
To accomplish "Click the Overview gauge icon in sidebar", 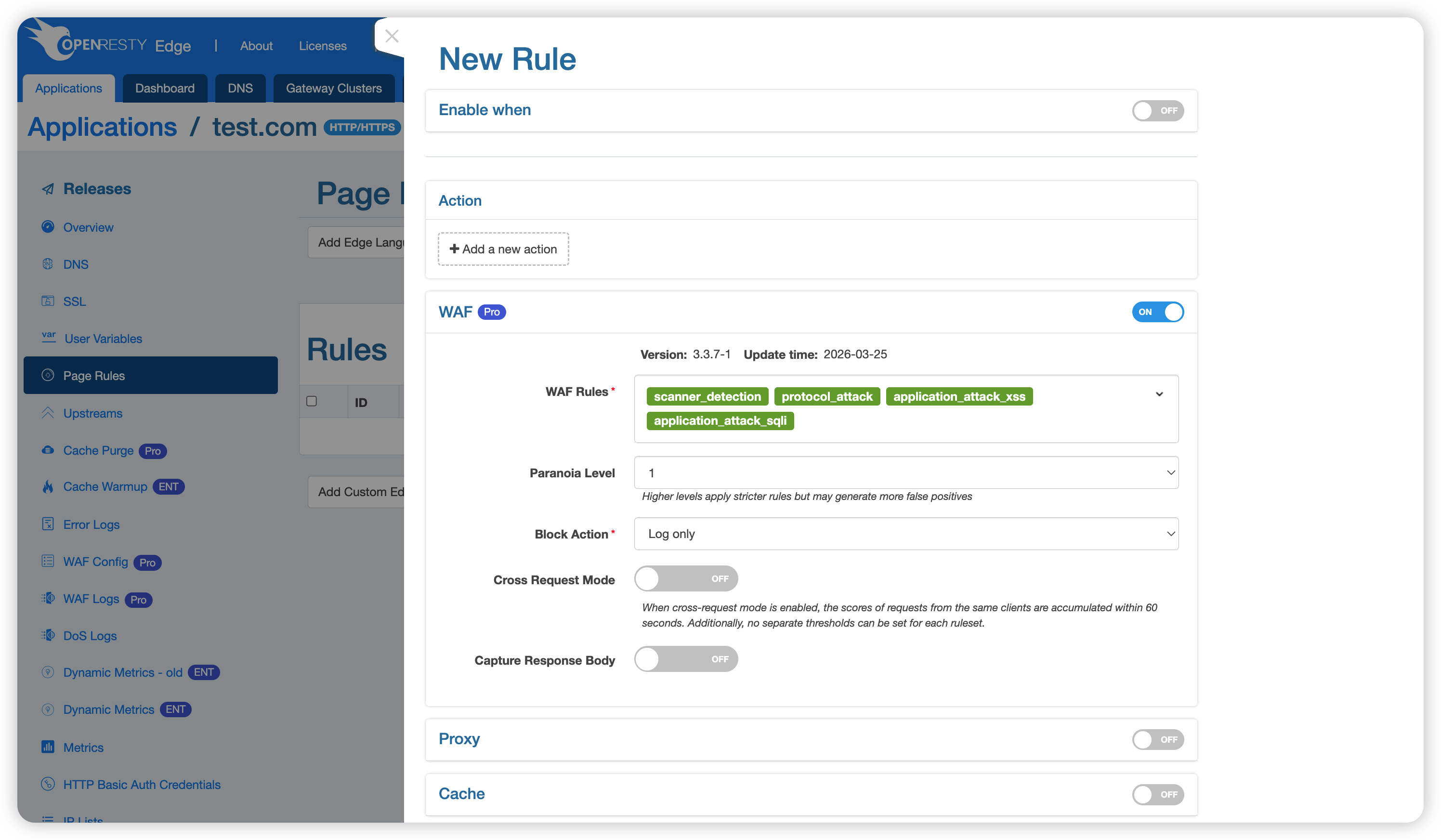I will pyautogui.click(x=48, y=227).
